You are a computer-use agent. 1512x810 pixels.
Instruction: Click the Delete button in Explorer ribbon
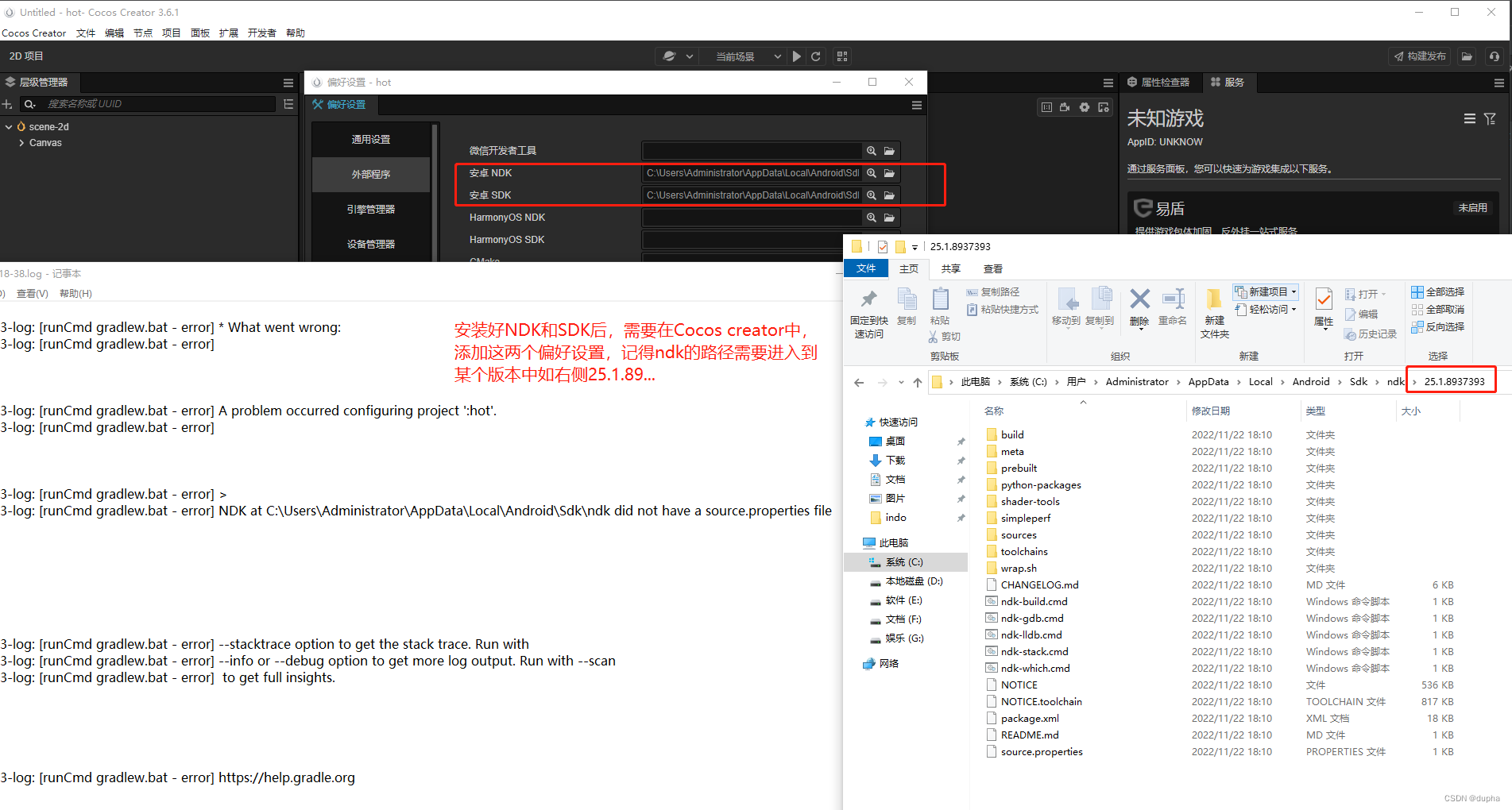(x=1139, y=308)
